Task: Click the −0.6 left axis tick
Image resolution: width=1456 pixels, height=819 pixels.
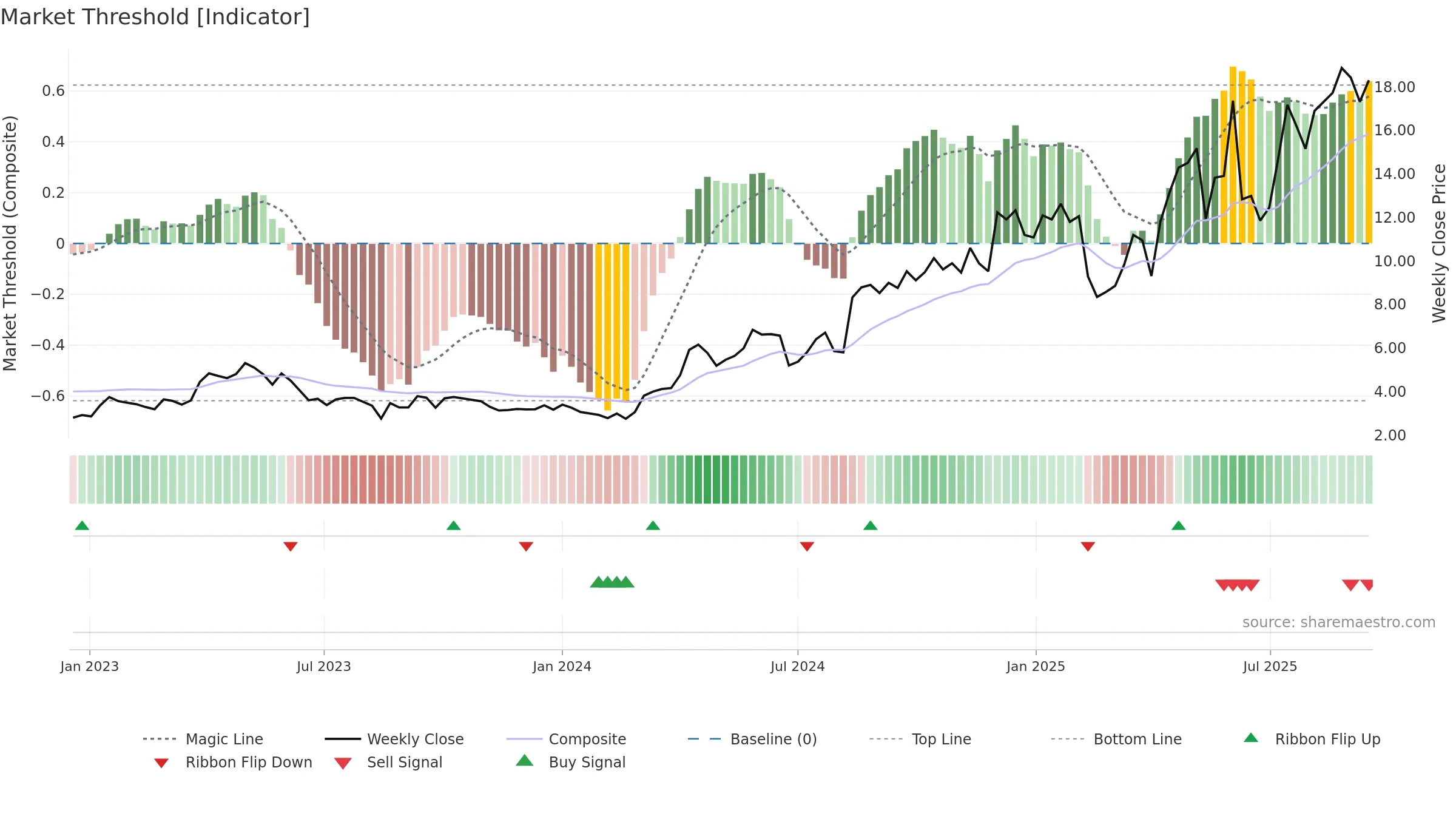Action: point(48,396)
